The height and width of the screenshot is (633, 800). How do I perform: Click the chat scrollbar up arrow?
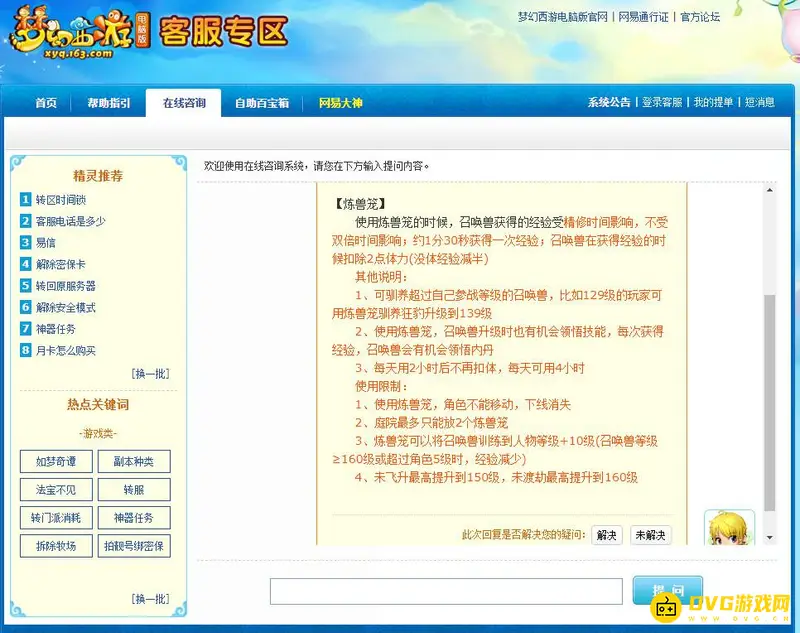[769, 190]
